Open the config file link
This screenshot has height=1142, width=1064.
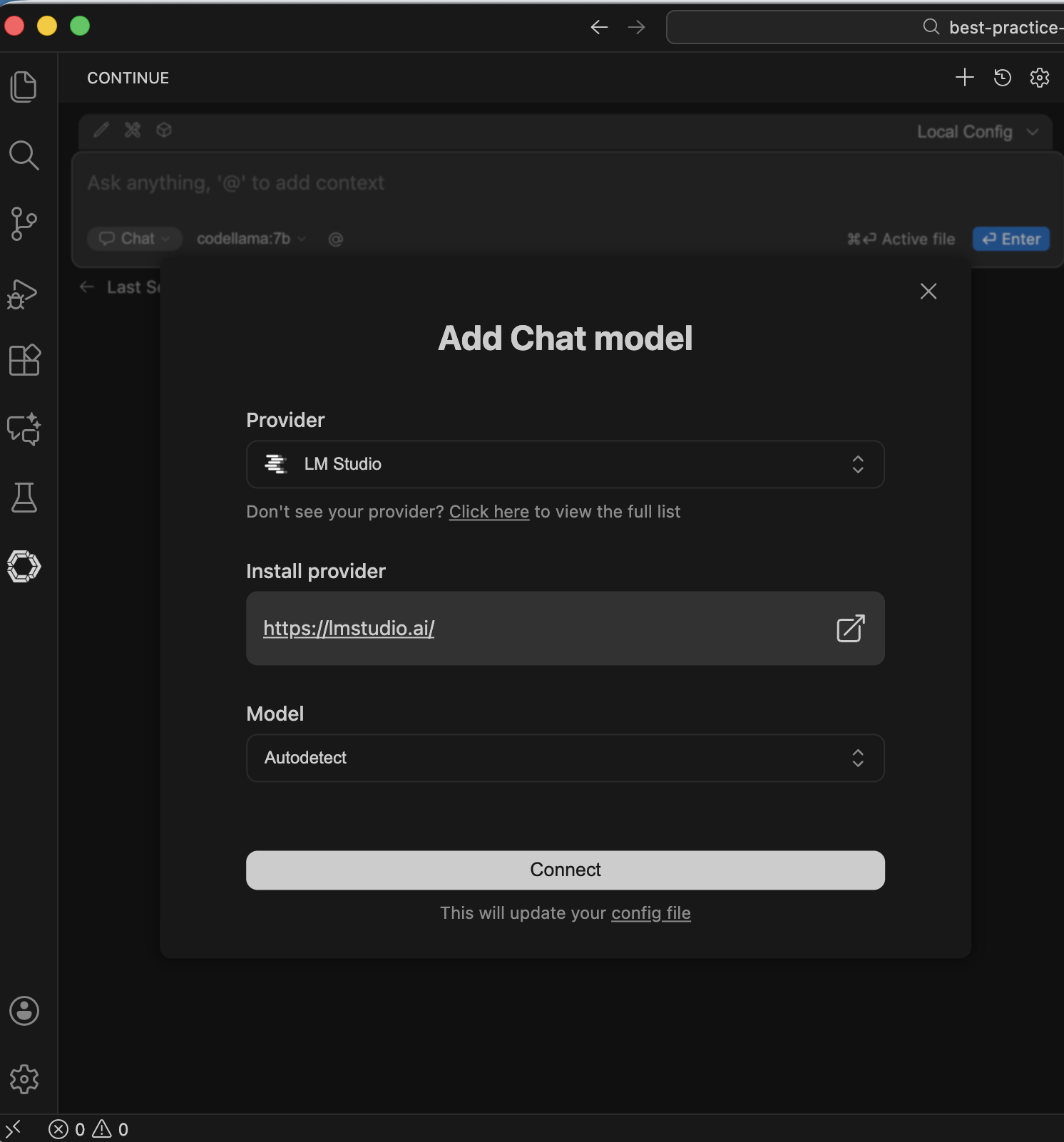click(x=650, y=913)
